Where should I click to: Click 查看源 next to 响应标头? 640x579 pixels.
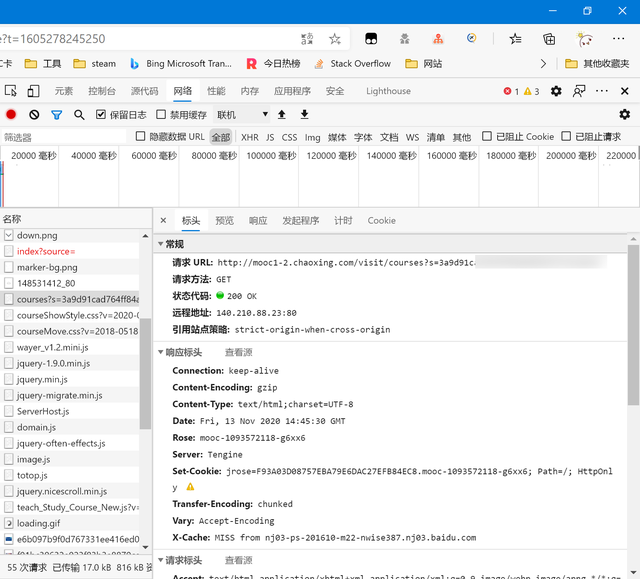pos(238,352)
